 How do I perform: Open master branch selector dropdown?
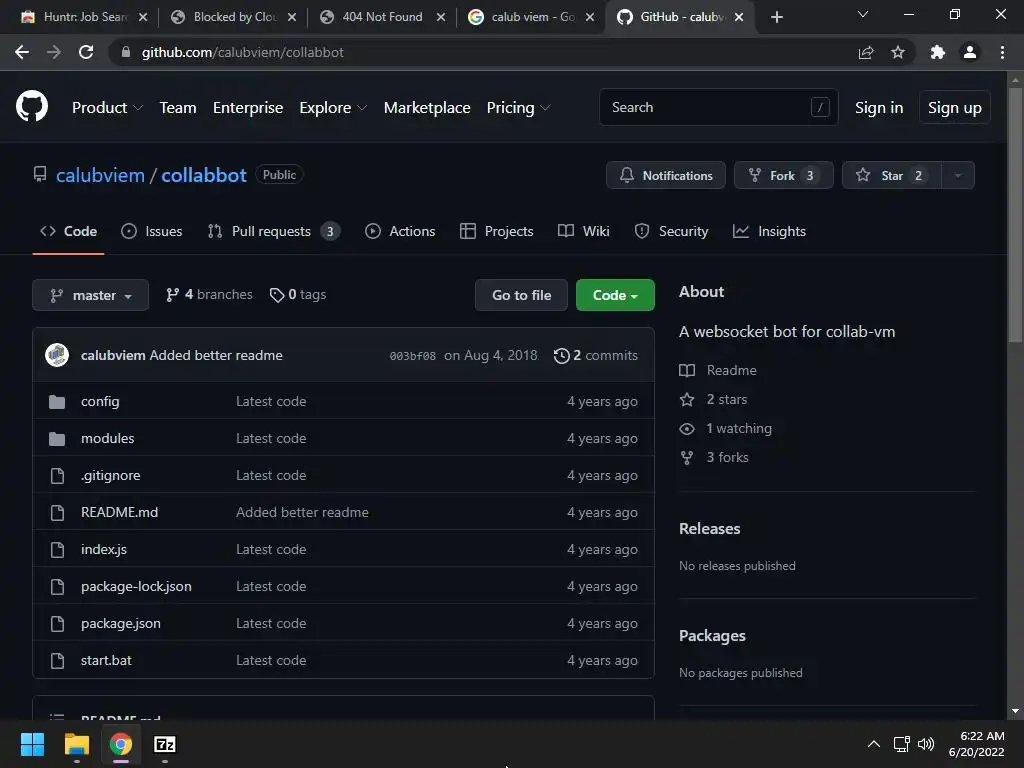pos(91,295)
